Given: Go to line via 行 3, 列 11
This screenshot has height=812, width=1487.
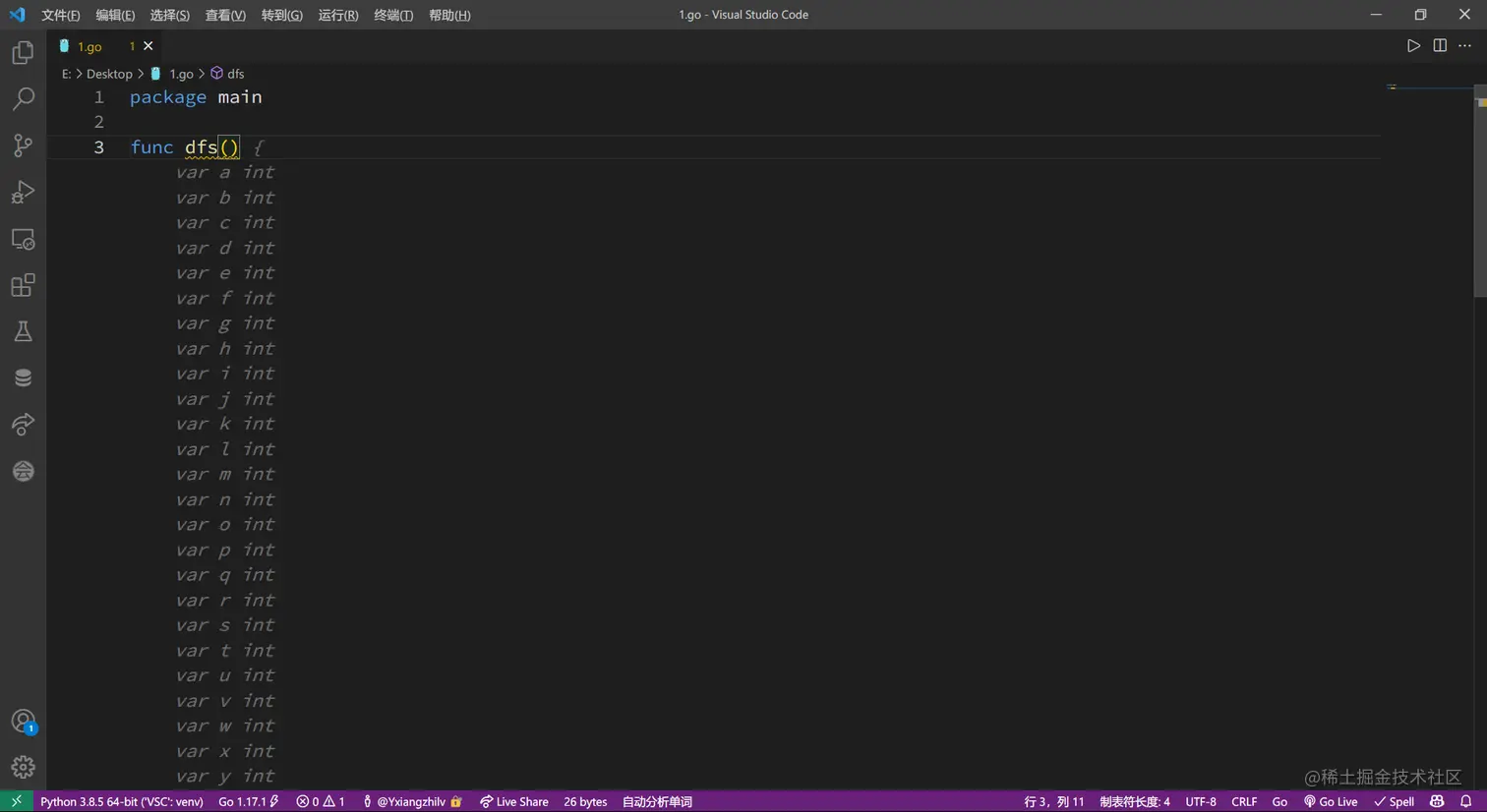Looking at the screenshot, I should [x=1053, y=801].
